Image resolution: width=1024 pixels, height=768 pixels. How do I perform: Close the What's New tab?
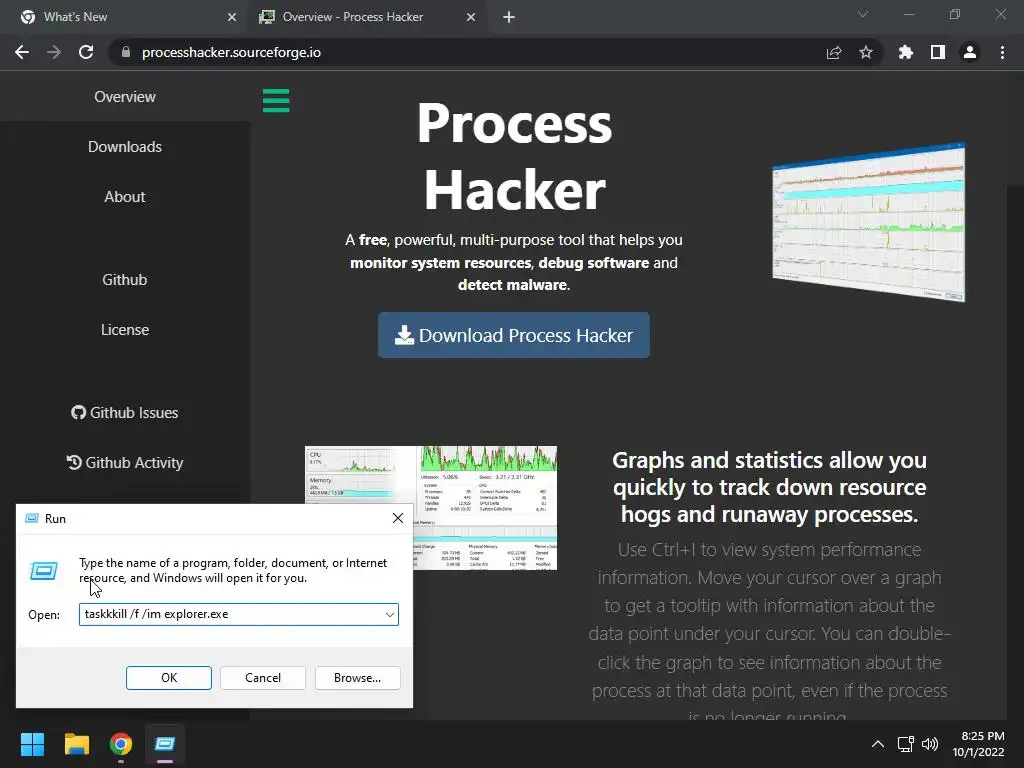point(232,17)
